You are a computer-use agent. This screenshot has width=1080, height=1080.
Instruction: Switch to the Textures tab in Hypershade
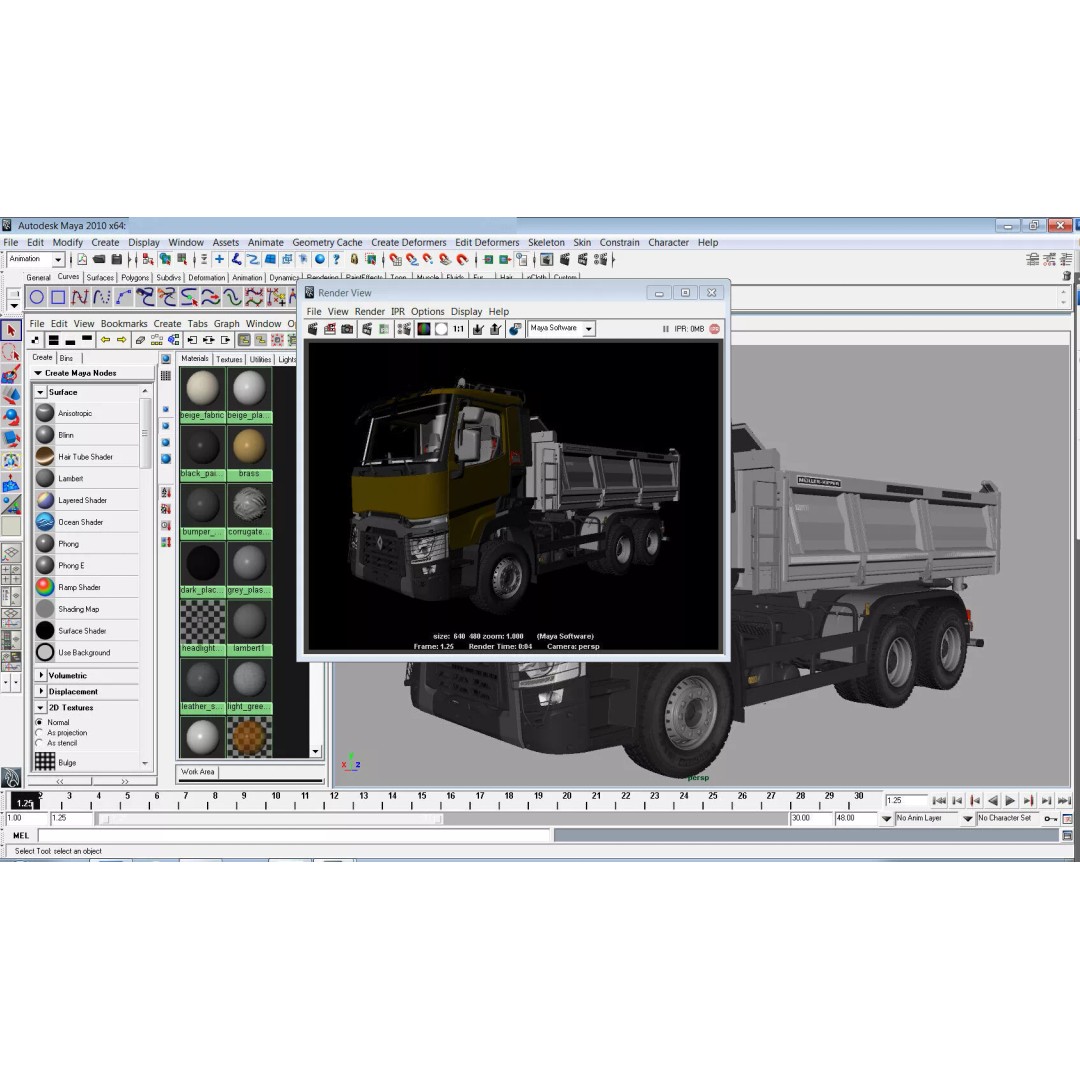click(229, 360)
